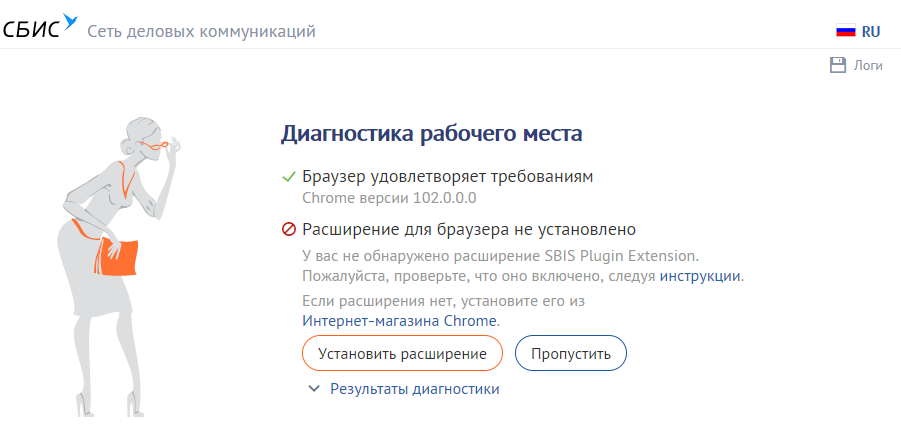Screen dimensions: 901x448
Task: Click the Браузер удовлетворяет требованиям status line
Action: point(448,177)
